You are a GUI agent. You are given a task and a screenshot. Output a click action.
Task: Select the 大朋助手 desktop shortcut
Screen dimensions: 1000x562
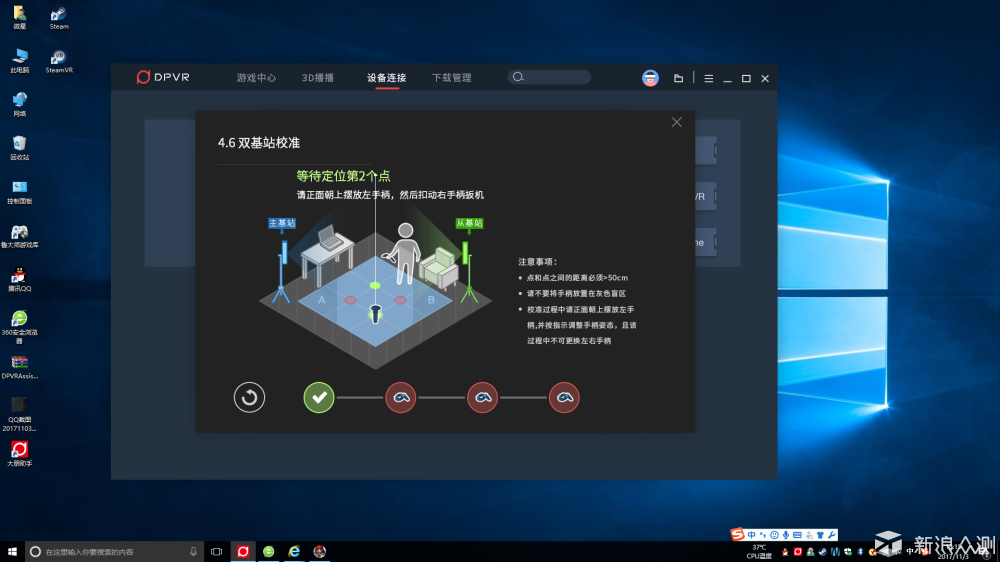[20, 454]
